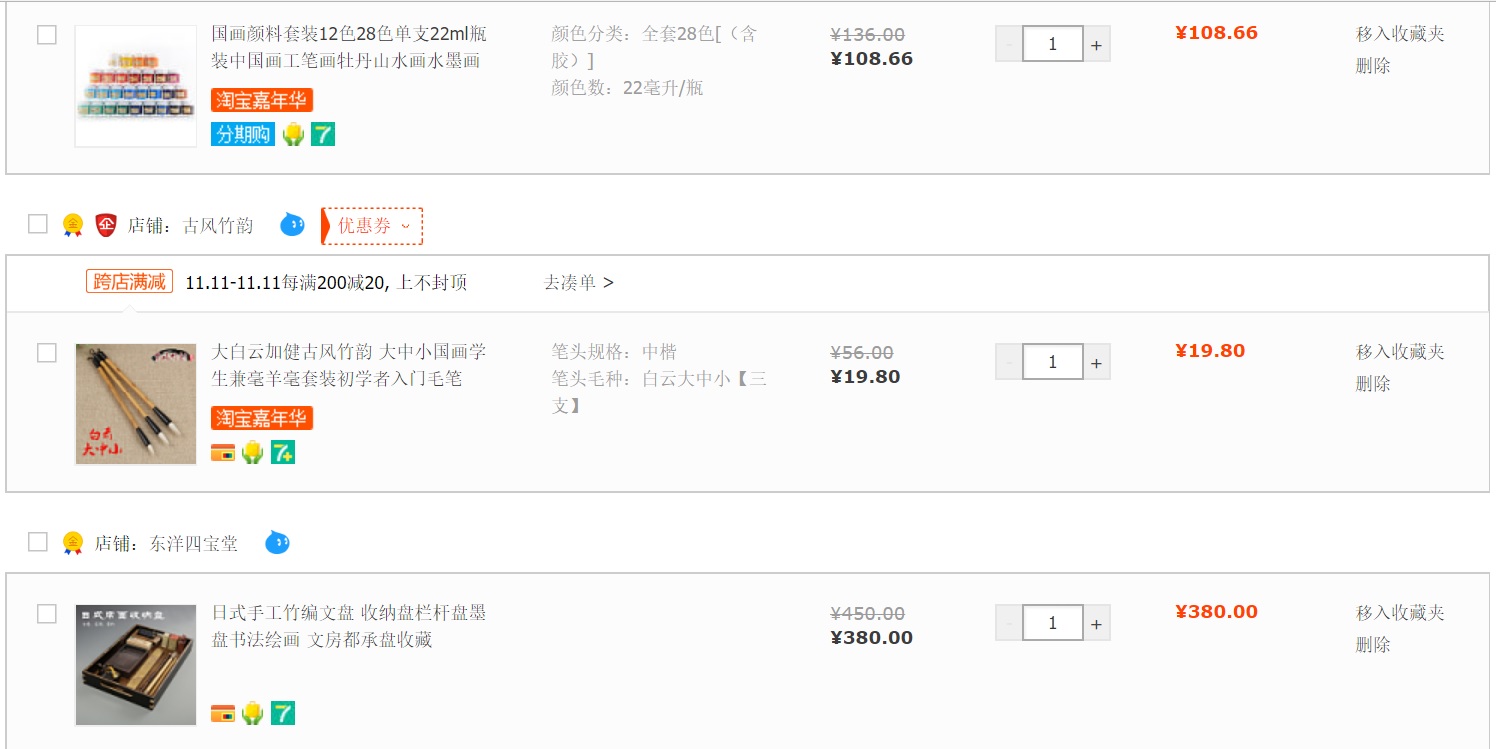Open the 去凑单 link
Viewport: 1496px width, 749px height.
pyautogui.click(x=578, y=283)
